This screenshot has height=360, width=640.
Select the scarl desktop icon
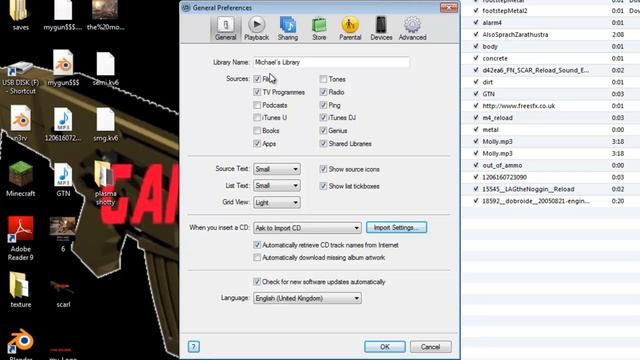(63, 293)
